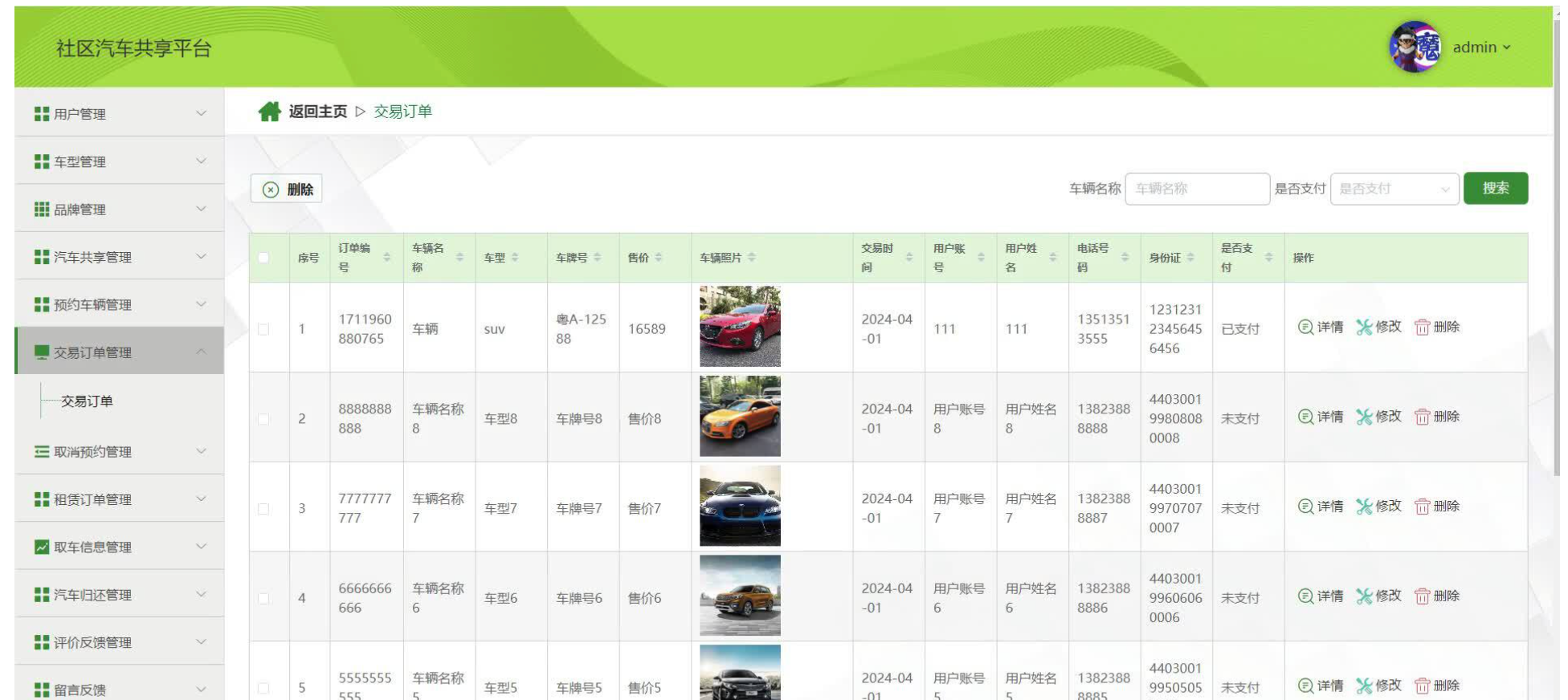The image size is (1568, 700).
Task: Sort by 是否支付 column arrows
Action: 1268,258
